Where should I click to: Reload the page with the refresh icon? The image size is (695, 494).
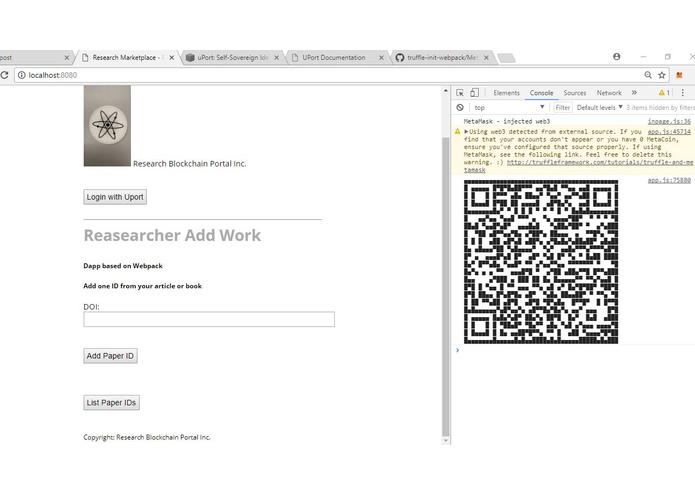(4, 75)
